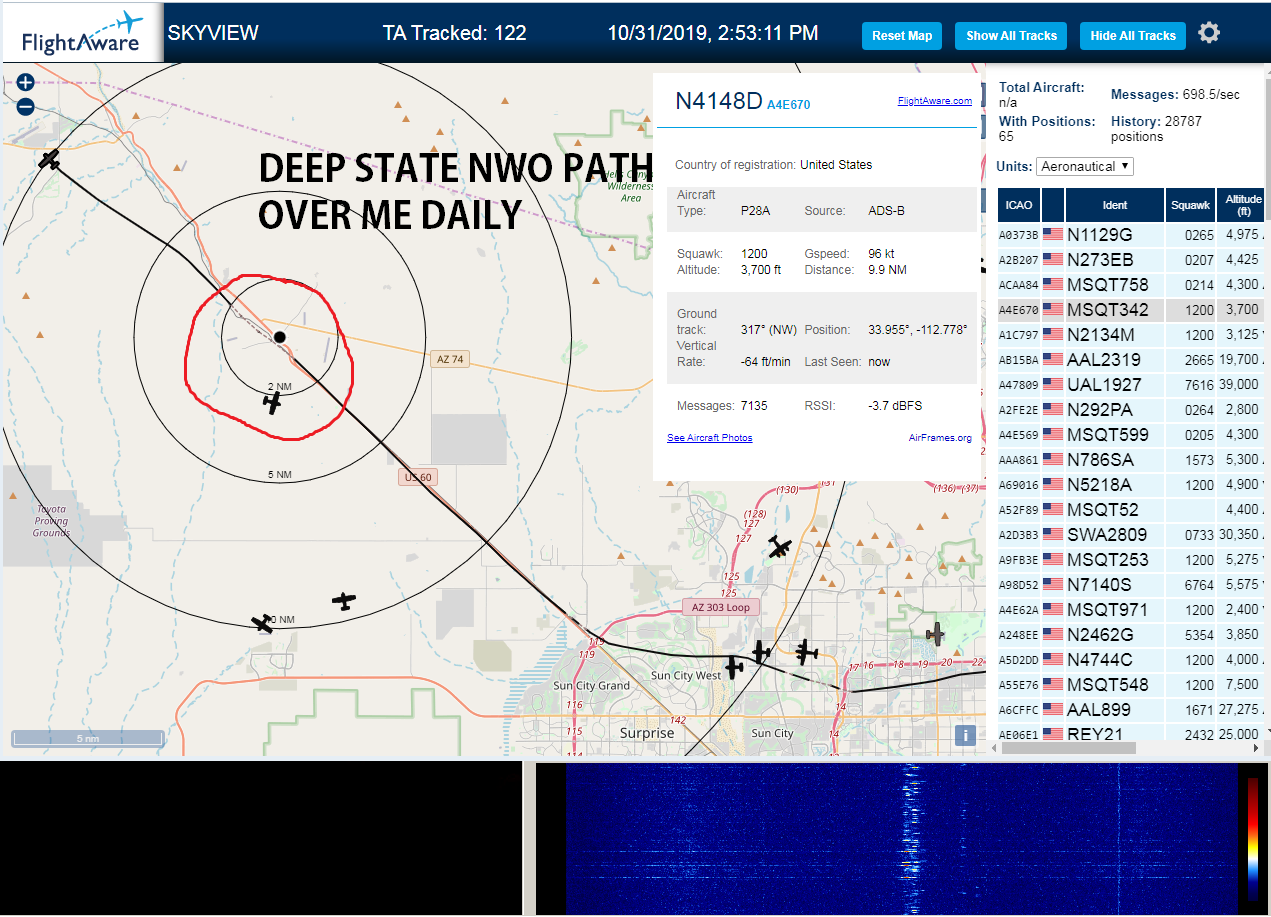Select the SWA2809 row
Viewport: 1271px width, 917px height.
(x=1131, y=534)
